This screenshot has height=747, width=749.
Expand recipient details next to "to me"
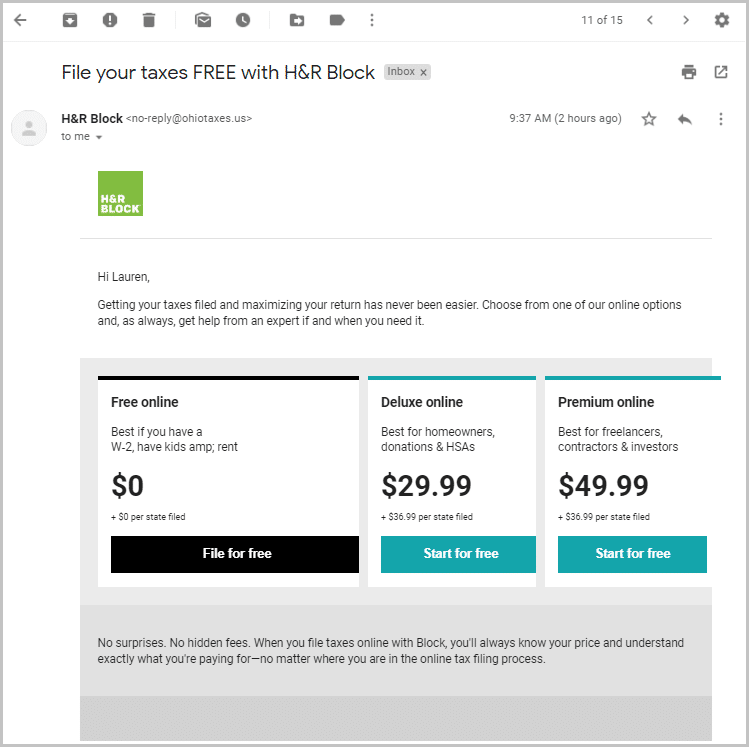click(99, 137)
